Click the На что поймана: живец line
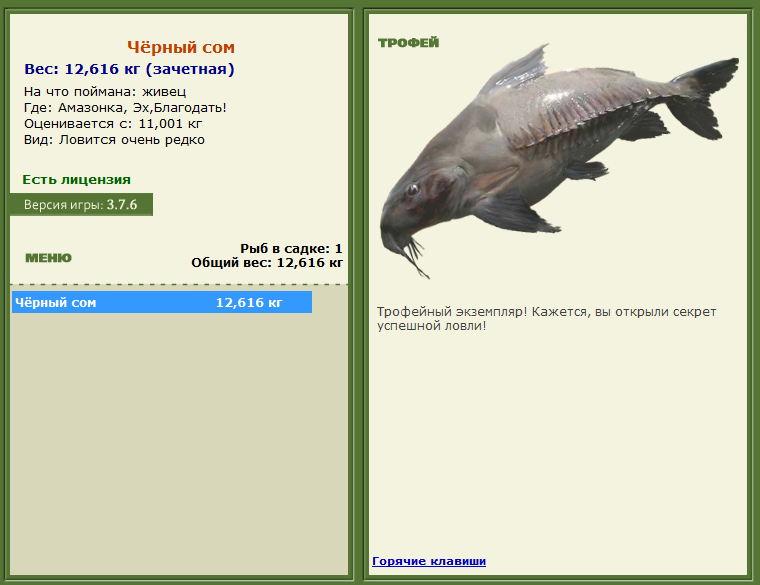This screenshot has height=585, width=760. tap(105, 92)
